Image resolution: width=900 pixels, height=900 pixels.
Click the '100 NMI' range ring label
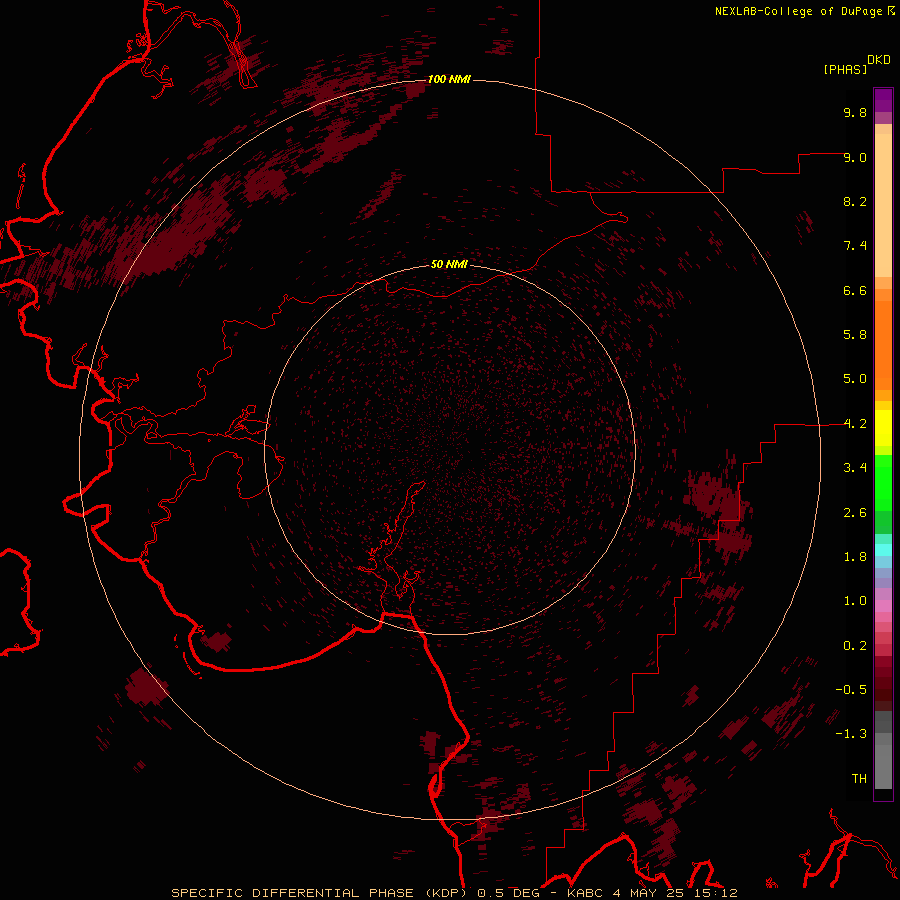coord(449,79)
